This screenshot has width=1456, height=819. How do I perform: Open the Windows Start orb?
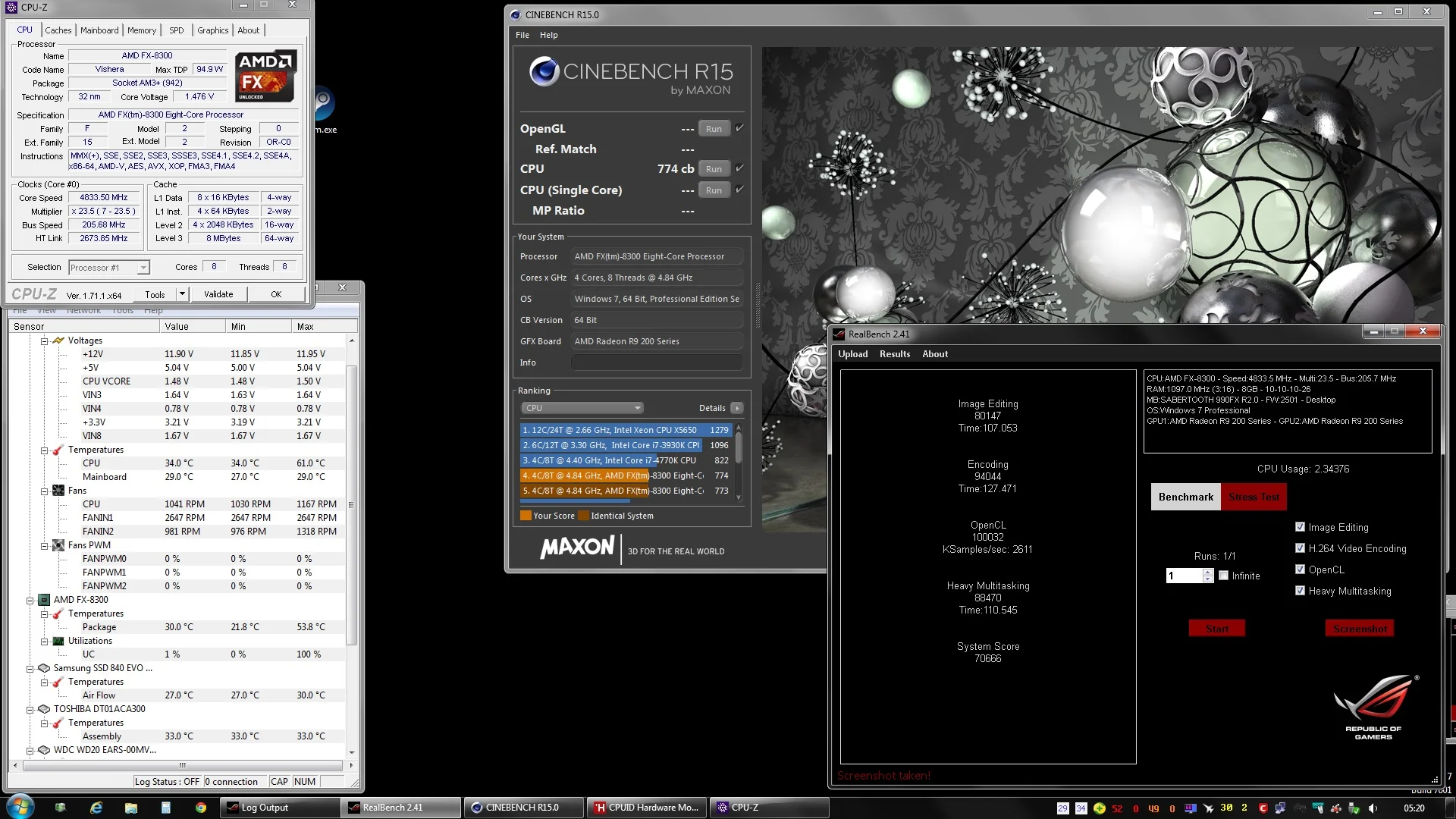point(20,807)
